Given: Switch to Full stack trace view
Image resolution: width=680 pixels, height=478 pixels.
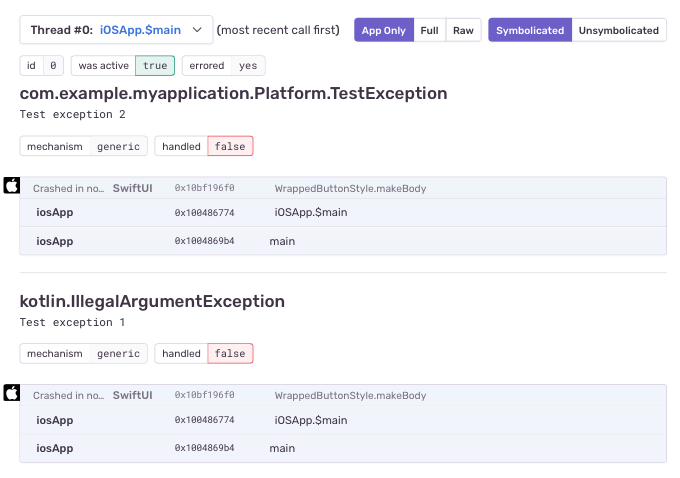Looking at the screenshot, I should click(429, 30).
